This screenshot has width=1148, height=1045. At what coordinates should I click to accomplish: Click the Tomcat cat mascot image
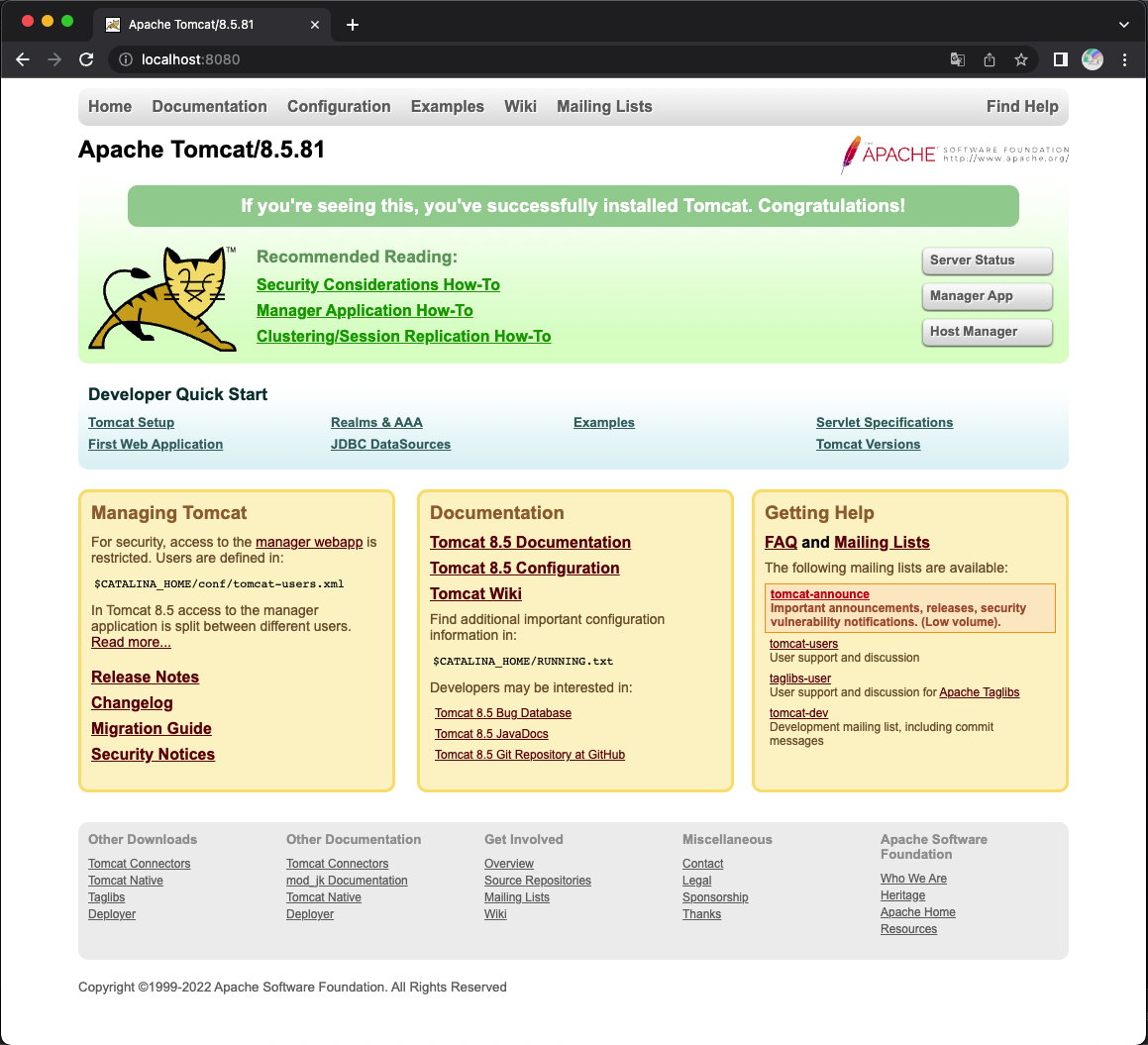(x=162, y=299)
